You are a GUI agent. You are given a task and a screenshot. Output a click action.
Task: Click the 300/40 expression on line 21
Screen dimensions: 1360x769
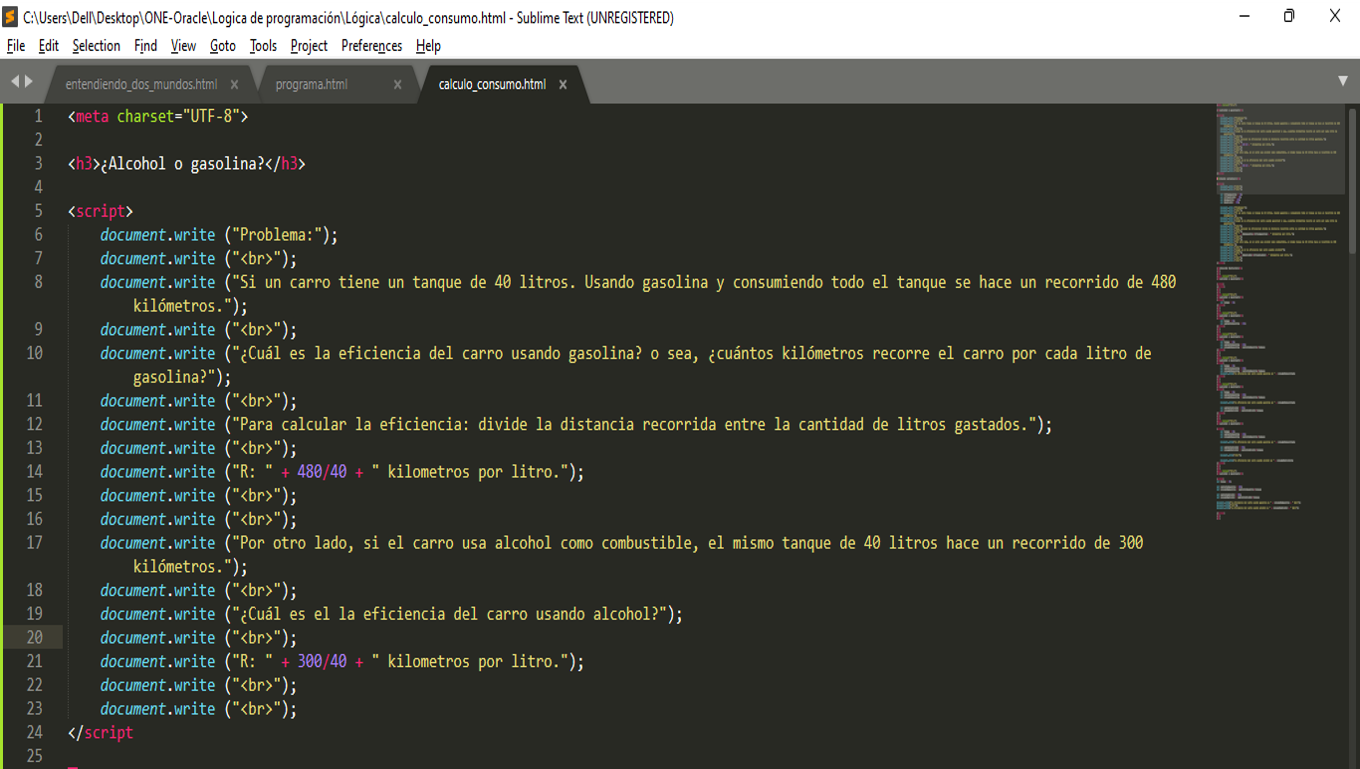point(322,662)
